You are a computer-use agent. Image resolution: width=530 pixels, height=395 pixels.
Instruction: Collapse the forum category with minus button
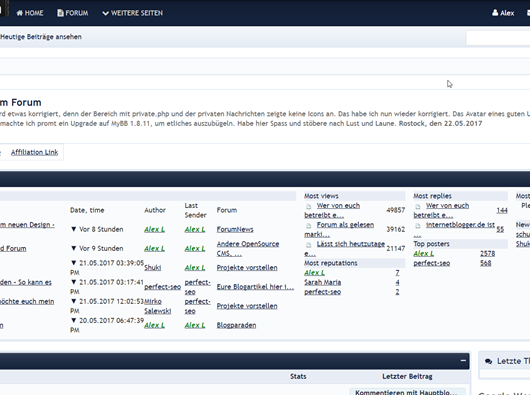(463, 361)
